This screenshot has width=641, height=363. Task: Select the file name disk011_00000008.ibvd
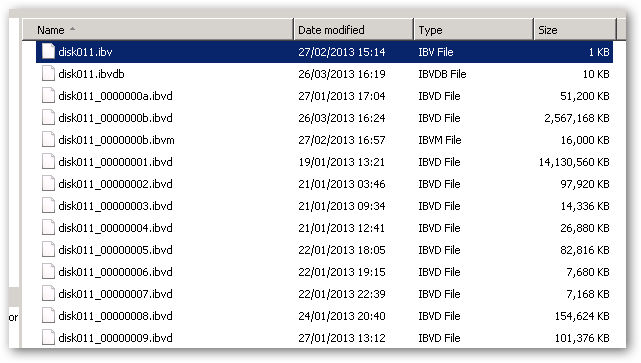[116, 316]
